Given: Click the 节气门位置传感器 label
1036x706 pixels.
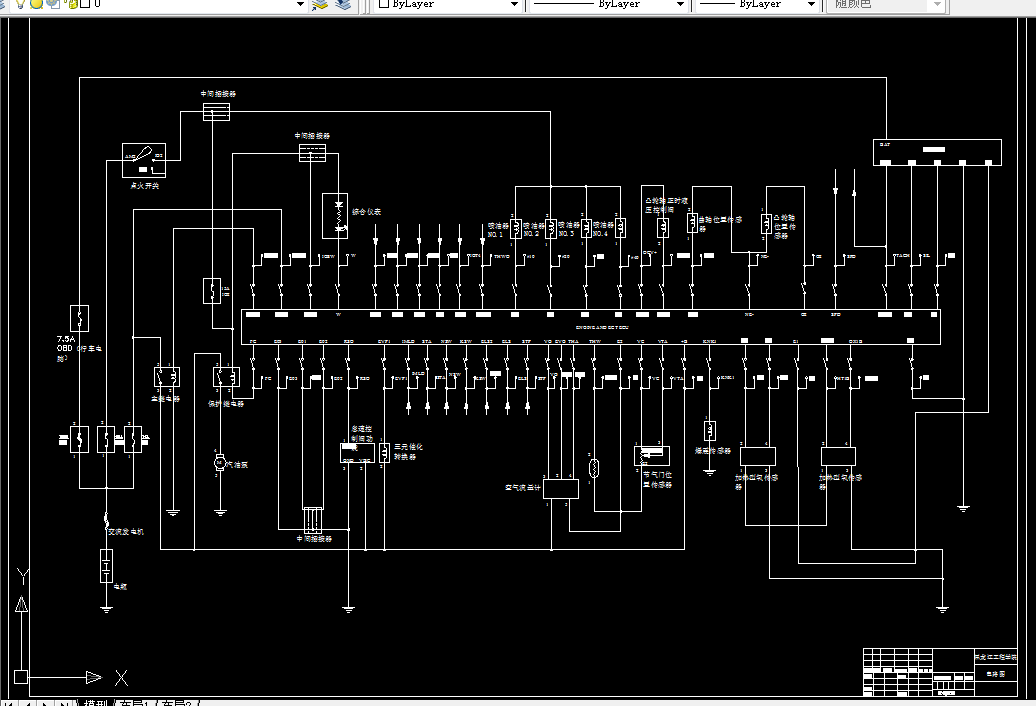Looking at the screenshot, I should coord(657,479).
